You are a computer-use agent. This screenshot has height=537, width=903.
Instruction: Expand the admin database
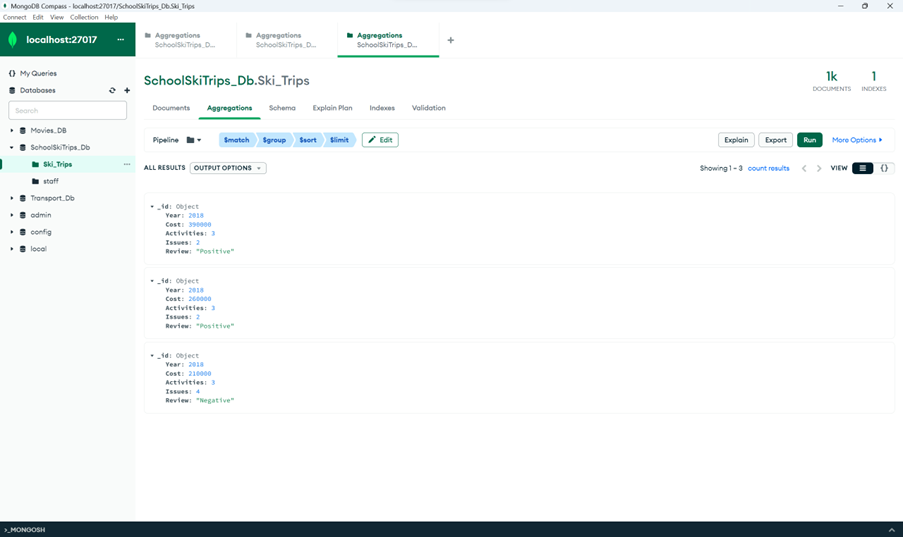point(12,215)
